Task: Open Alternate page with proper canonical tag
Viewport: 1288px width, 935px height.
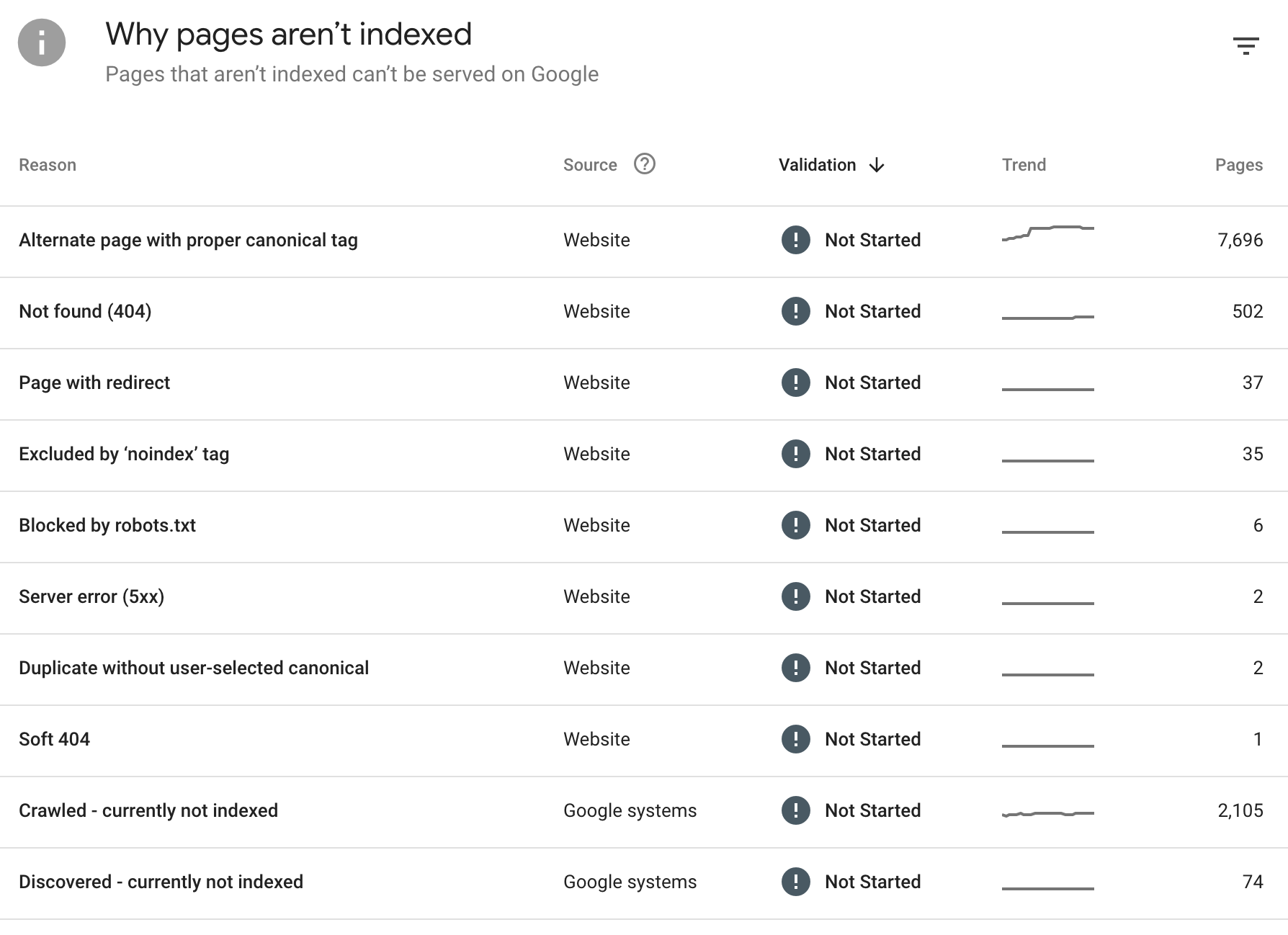Action: tap(188, 240)
